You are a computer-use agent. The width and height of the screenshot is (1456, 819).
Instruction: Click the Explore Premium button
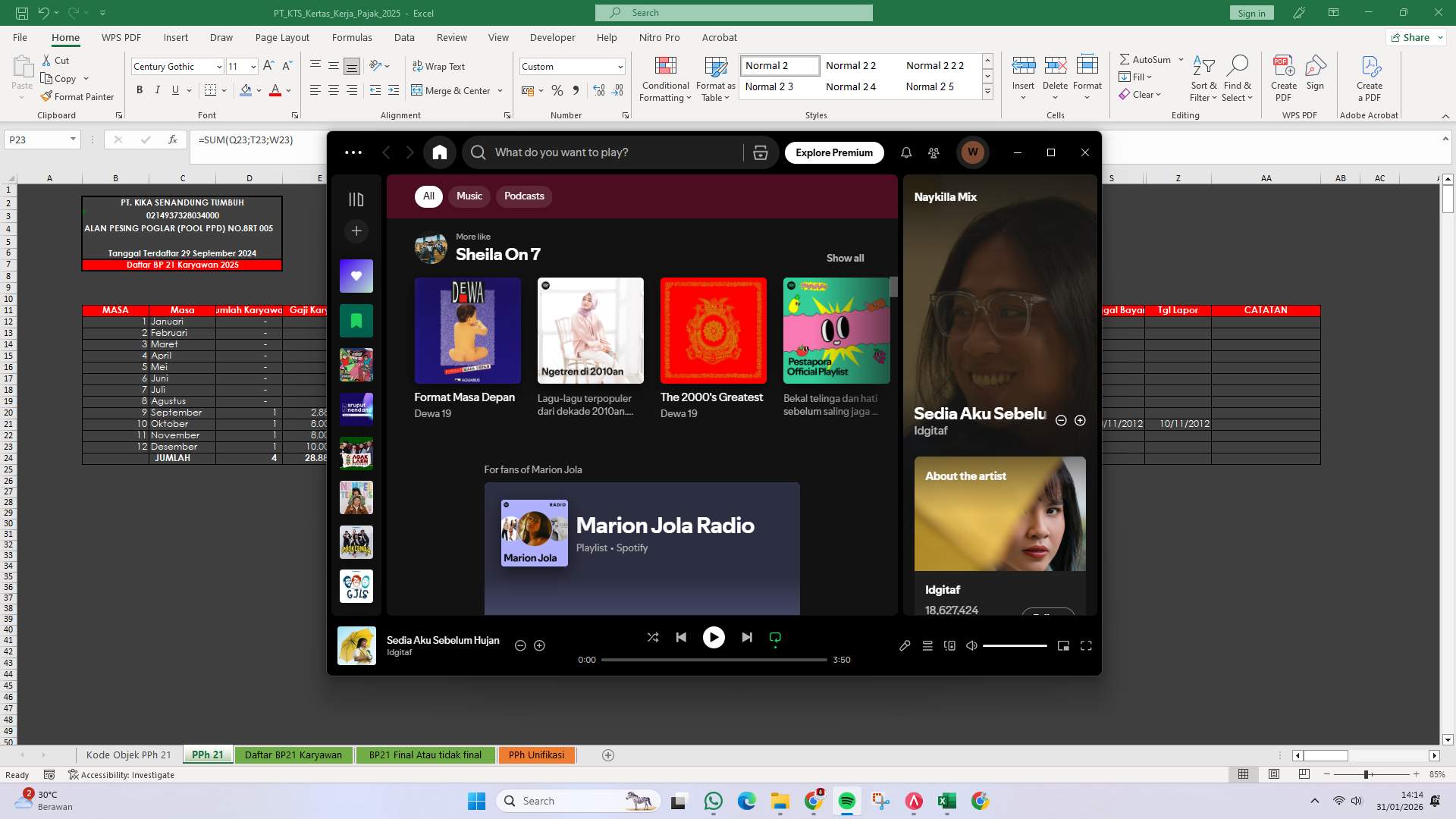click(x=834, y=152)
